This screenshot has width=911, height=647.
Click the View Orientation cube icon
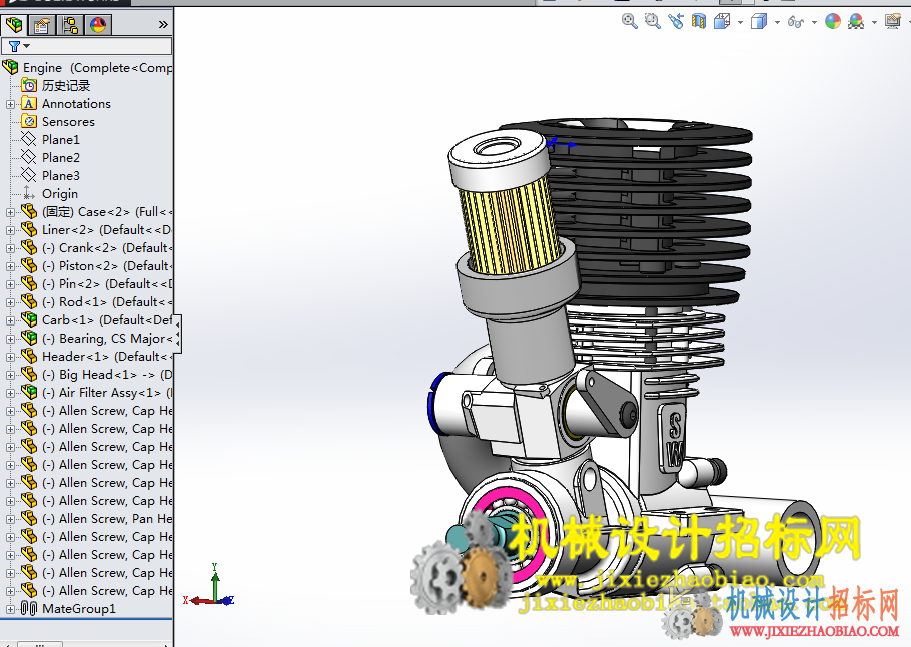[722, 21]
